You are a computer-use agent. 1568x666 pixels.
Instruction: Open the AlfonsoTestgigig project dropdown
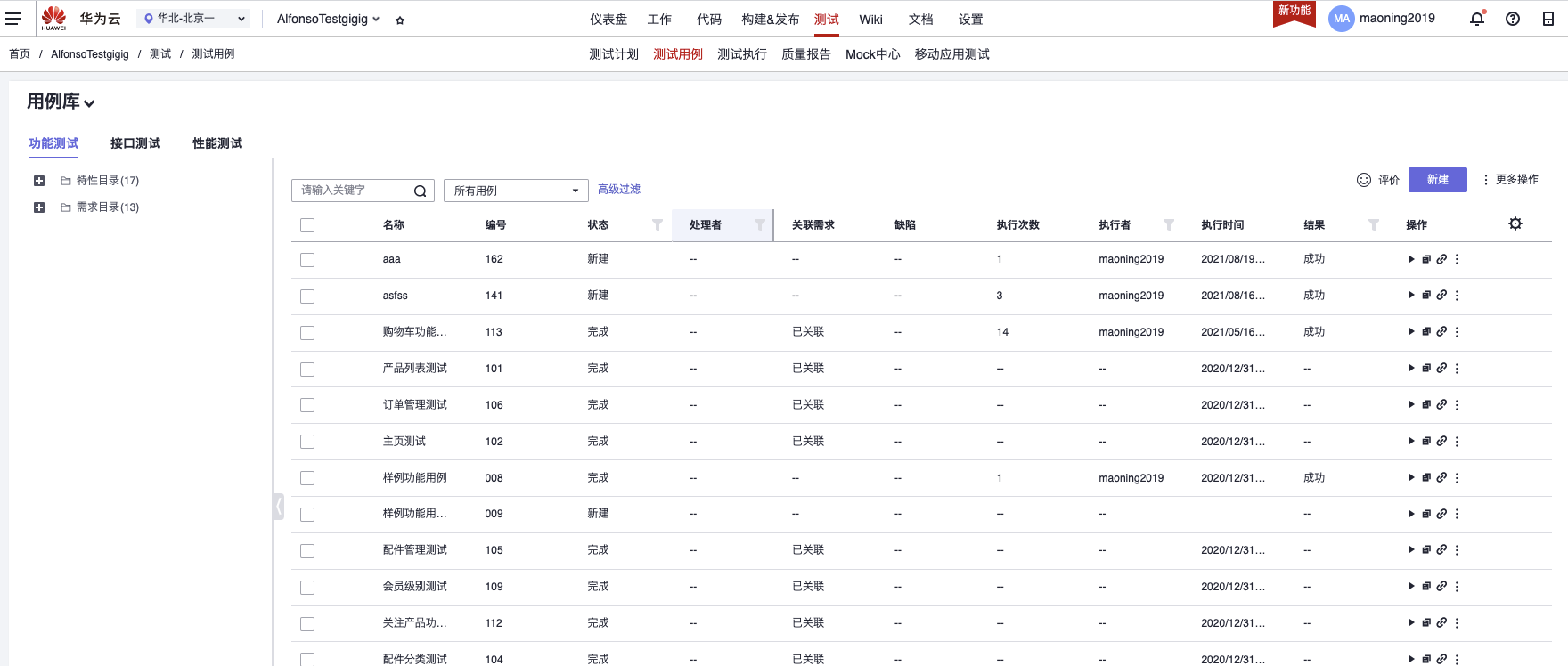[x=328, y=19]
